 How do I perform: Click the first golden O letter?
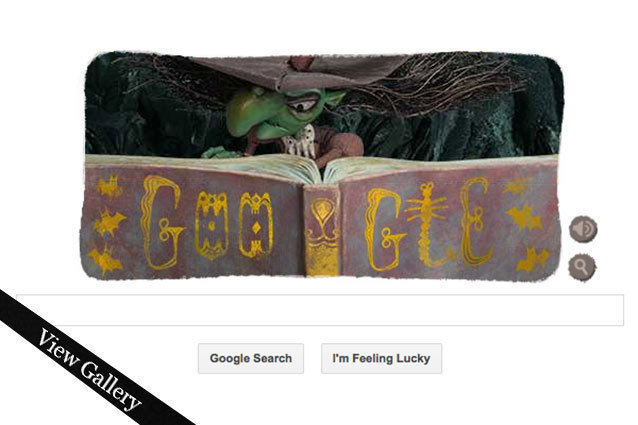coord(211,225)
